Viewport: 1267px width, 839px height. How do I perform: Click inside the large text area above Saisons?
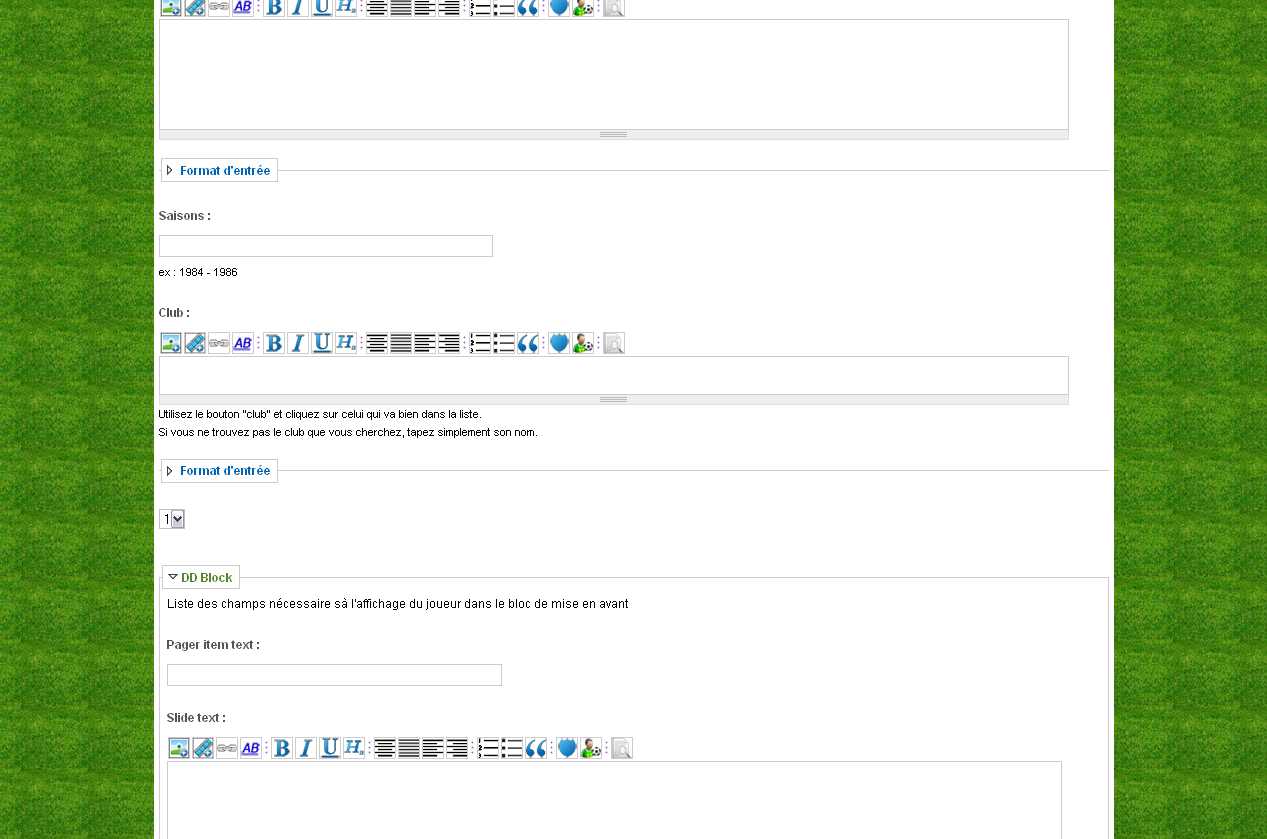point(614,74)
